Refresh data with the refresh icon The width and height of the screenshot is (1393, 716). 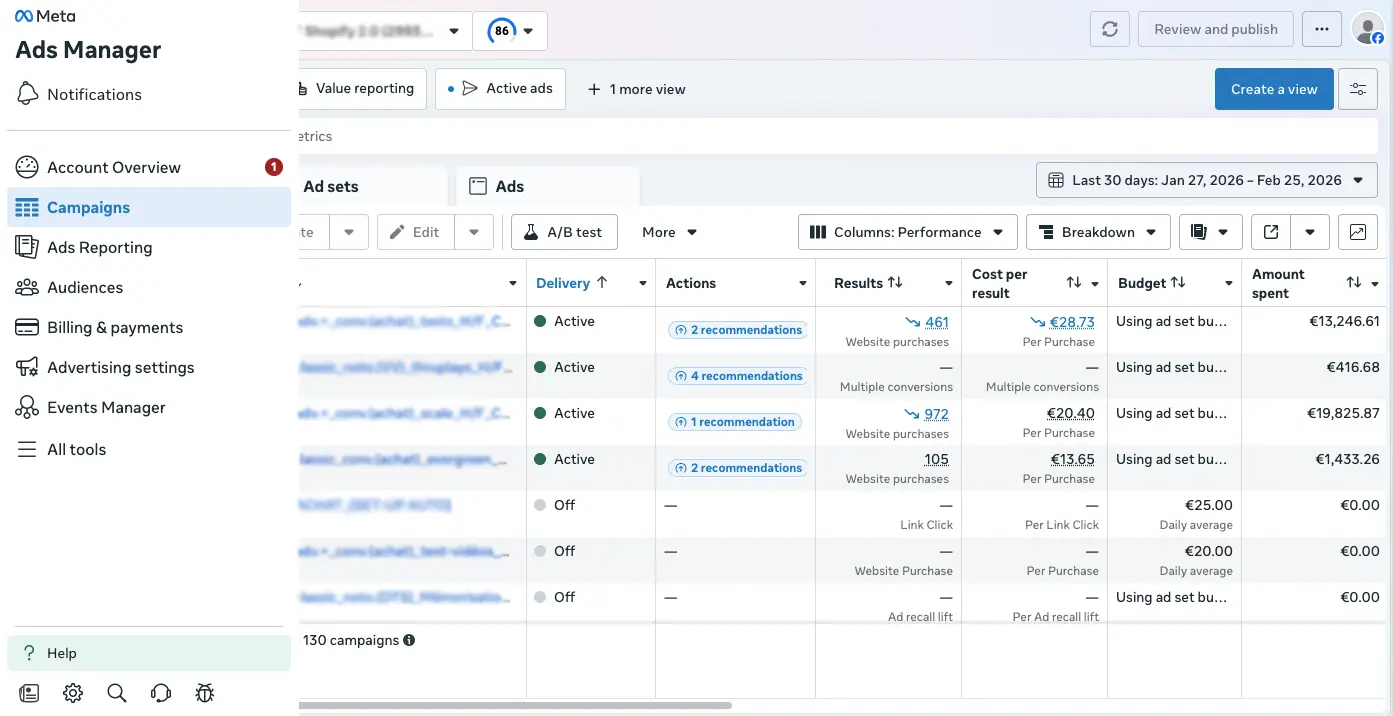pyautogui.click(x=1109, y=29)
